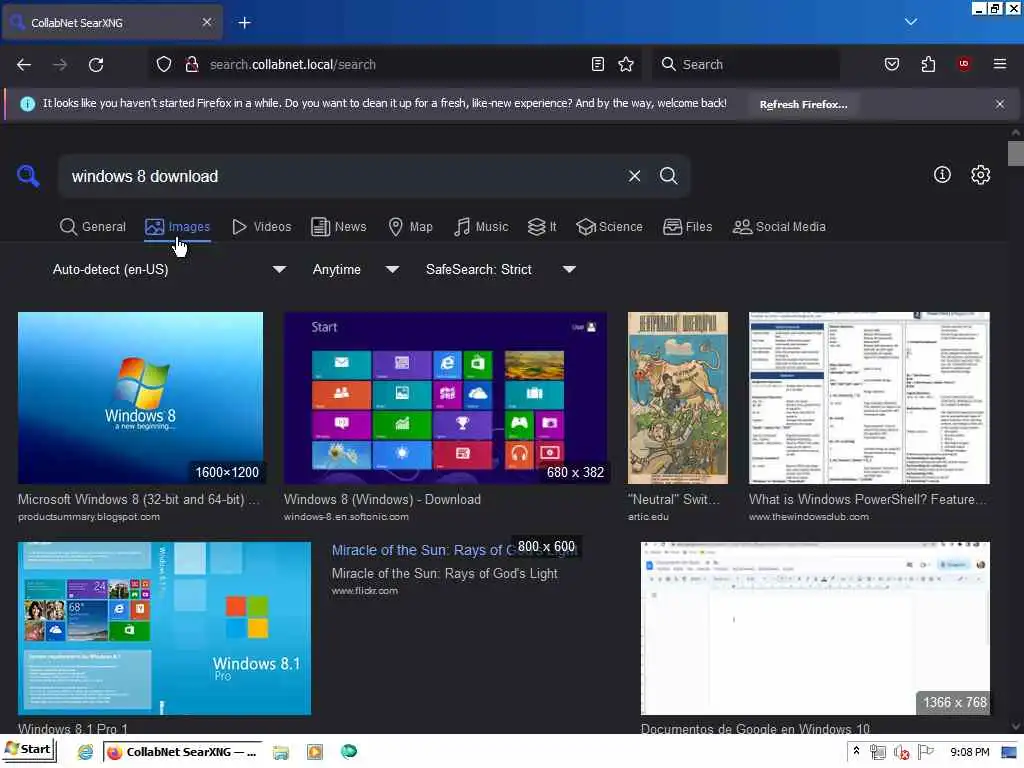Open the Firefox hamburger menu
Viewport: 1024px width, 768px height.
(1000, 64)
